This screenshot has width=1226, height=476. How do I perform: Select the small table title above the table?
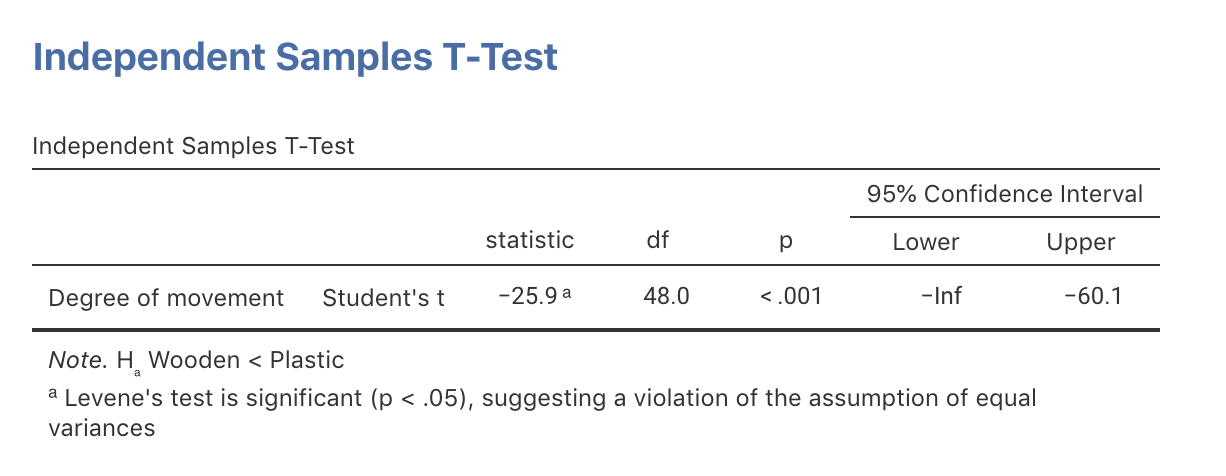[193, 146]
